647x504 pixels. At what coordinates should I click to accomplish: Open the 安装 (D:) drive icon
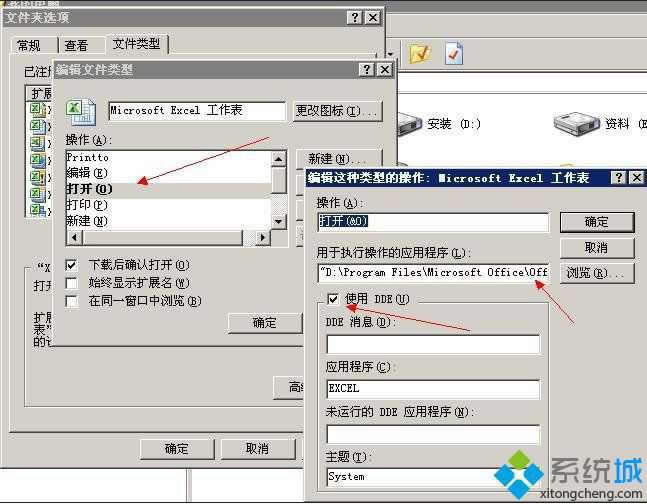tap(411, 124)
